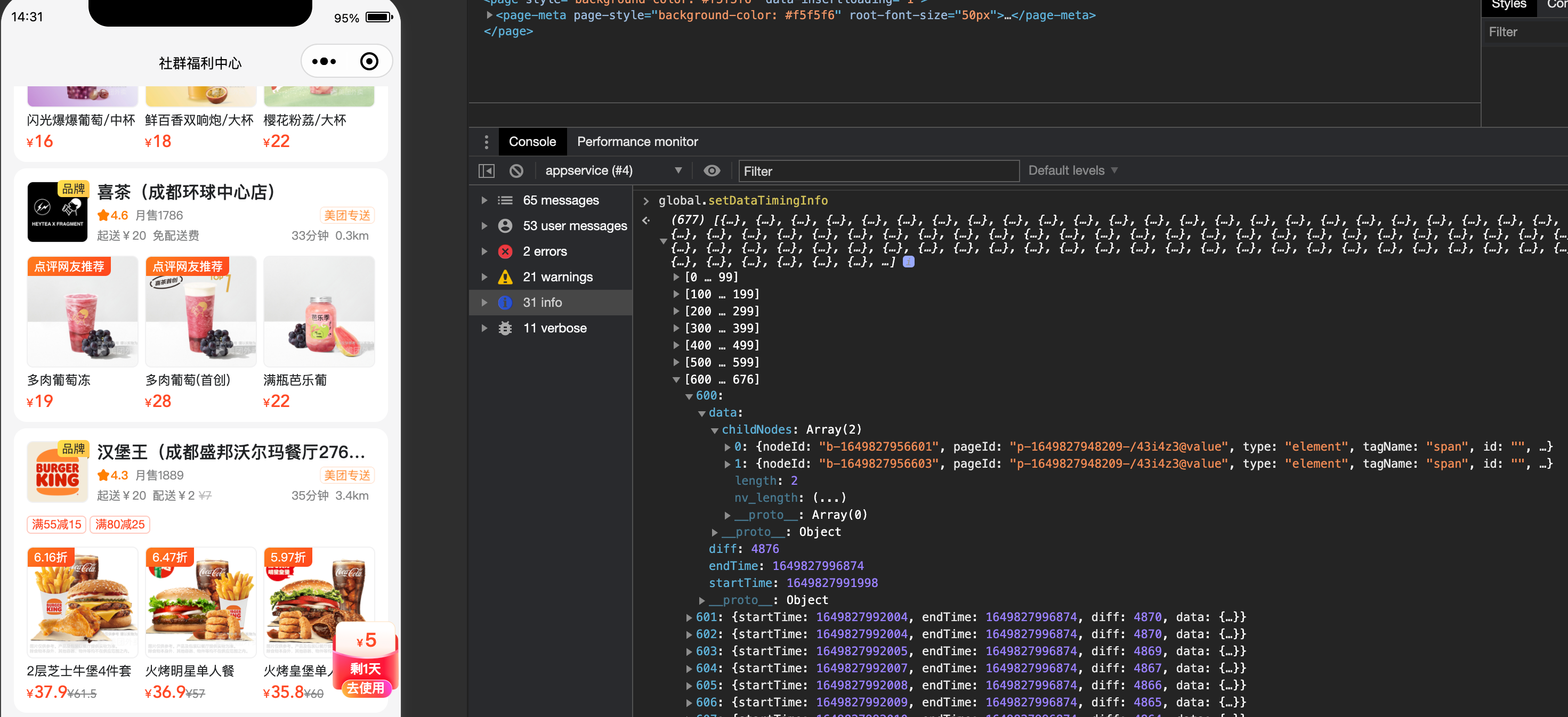Tap the 去使用 coupon button
1568x717 pixels.
tap(365, 688)
